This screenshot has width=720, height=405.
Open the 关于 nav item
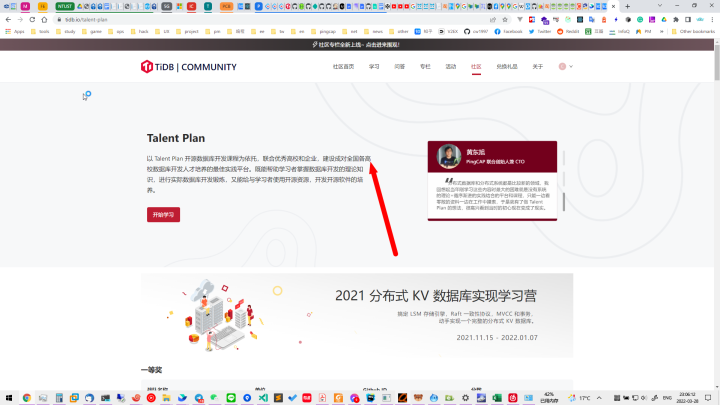tap(538, 67)
